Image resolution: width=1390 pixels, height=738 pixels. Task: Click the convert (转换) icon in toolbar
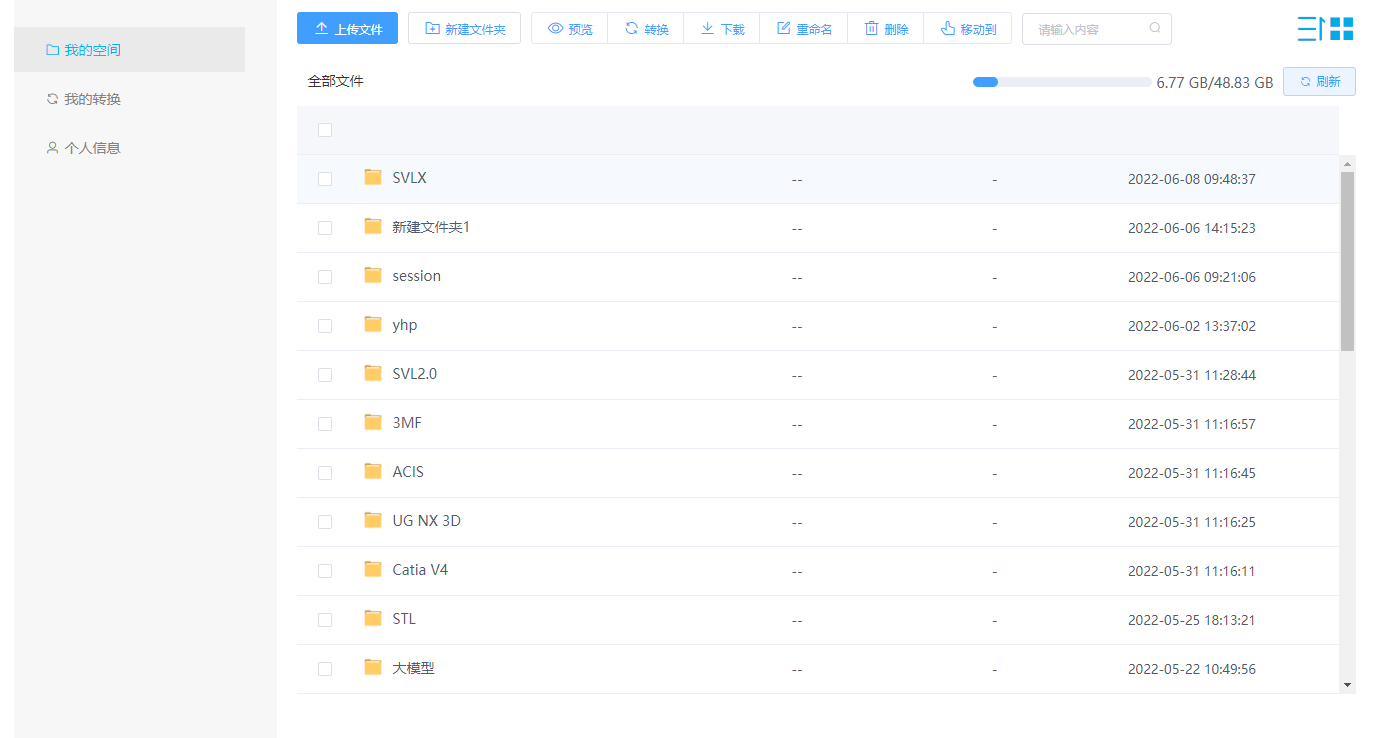click(631, 29)
